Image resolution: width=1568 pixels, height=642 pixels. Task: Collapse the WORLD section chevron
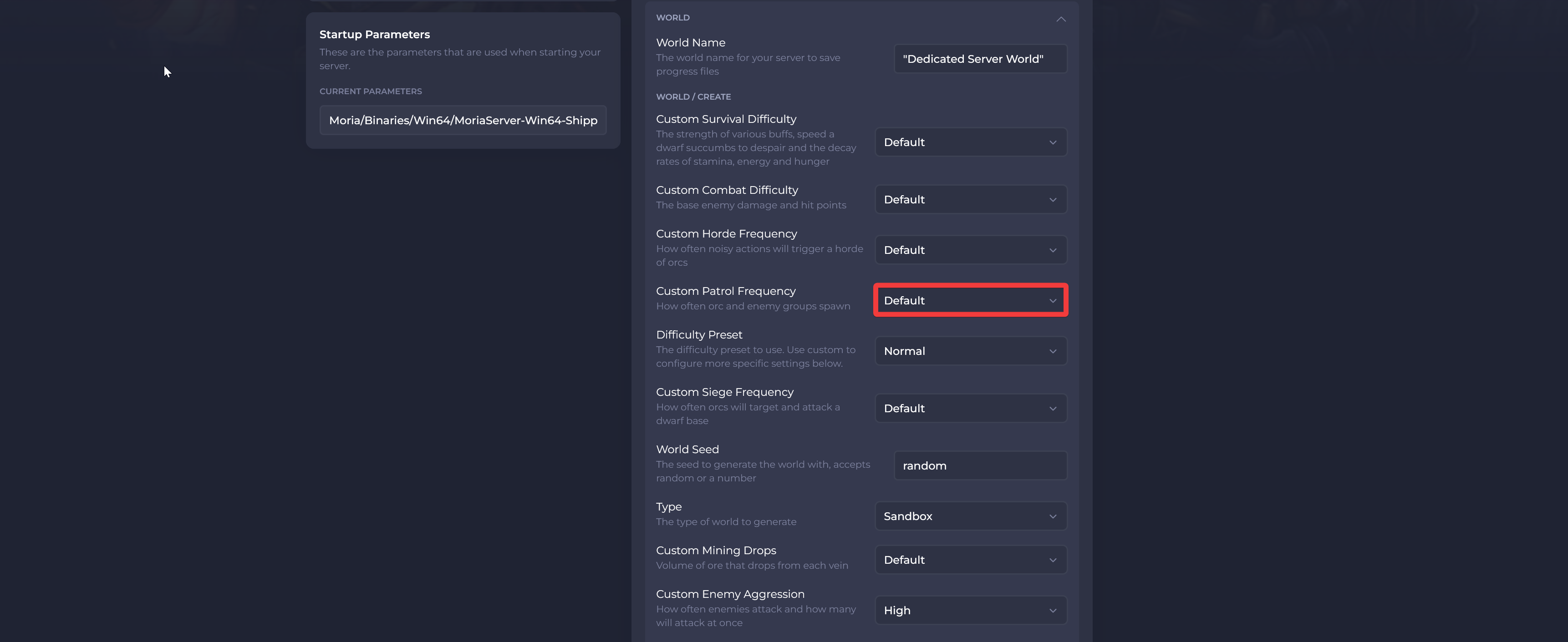coord(1061,19)
